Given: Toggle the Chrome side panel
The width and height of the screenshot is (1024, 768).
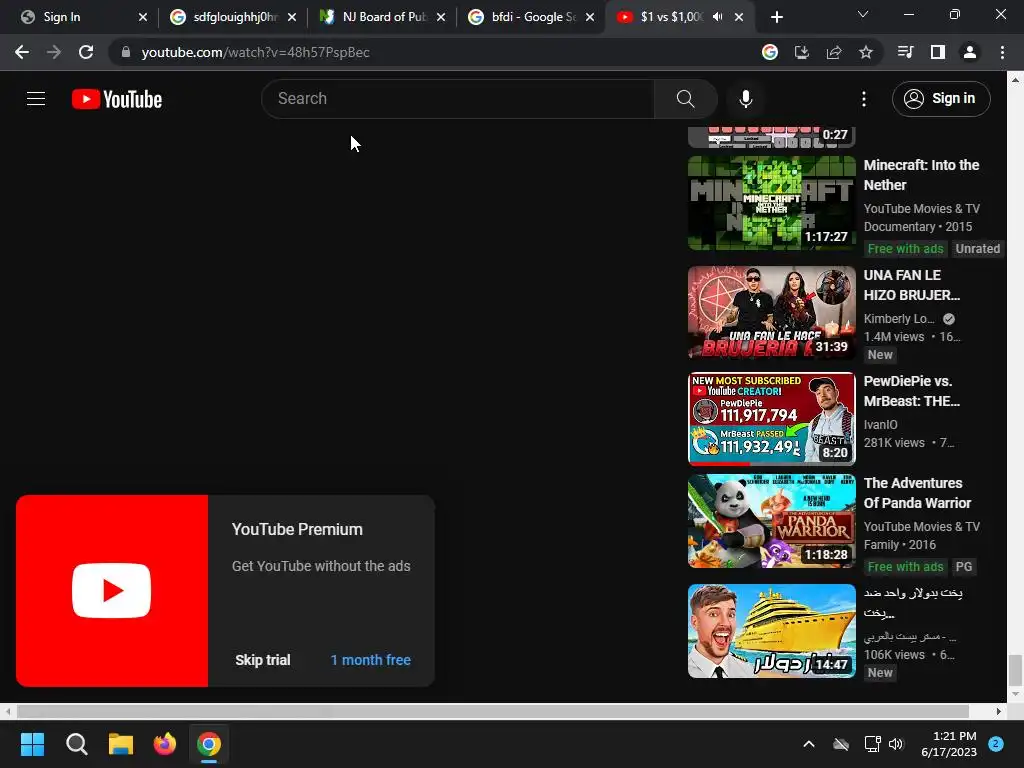Looking at the screenshot, I should click(938, 52).
